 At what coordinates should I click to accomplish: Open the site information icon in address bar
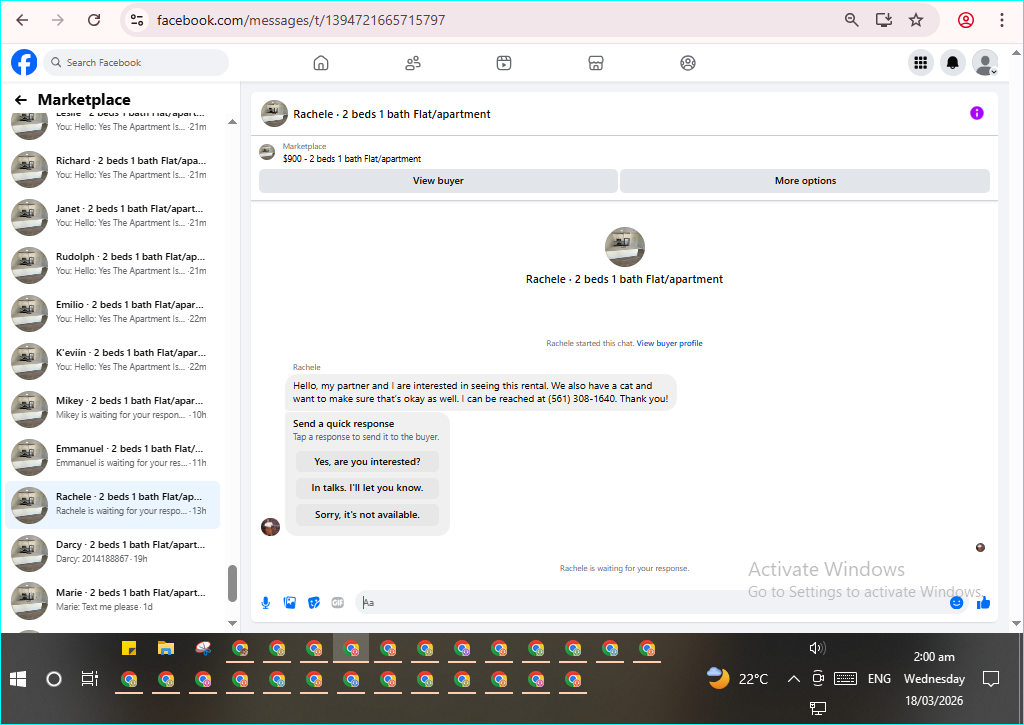pyautogui.click(x=137, y=20)
